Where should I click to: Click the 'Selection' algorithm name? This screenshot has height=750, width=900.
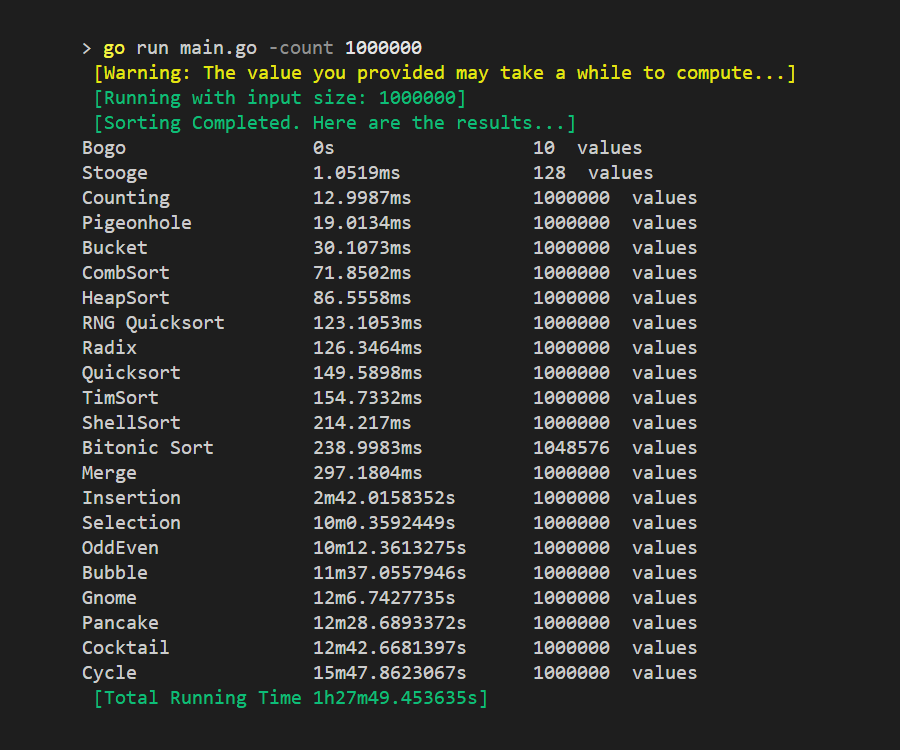[131, 523]
